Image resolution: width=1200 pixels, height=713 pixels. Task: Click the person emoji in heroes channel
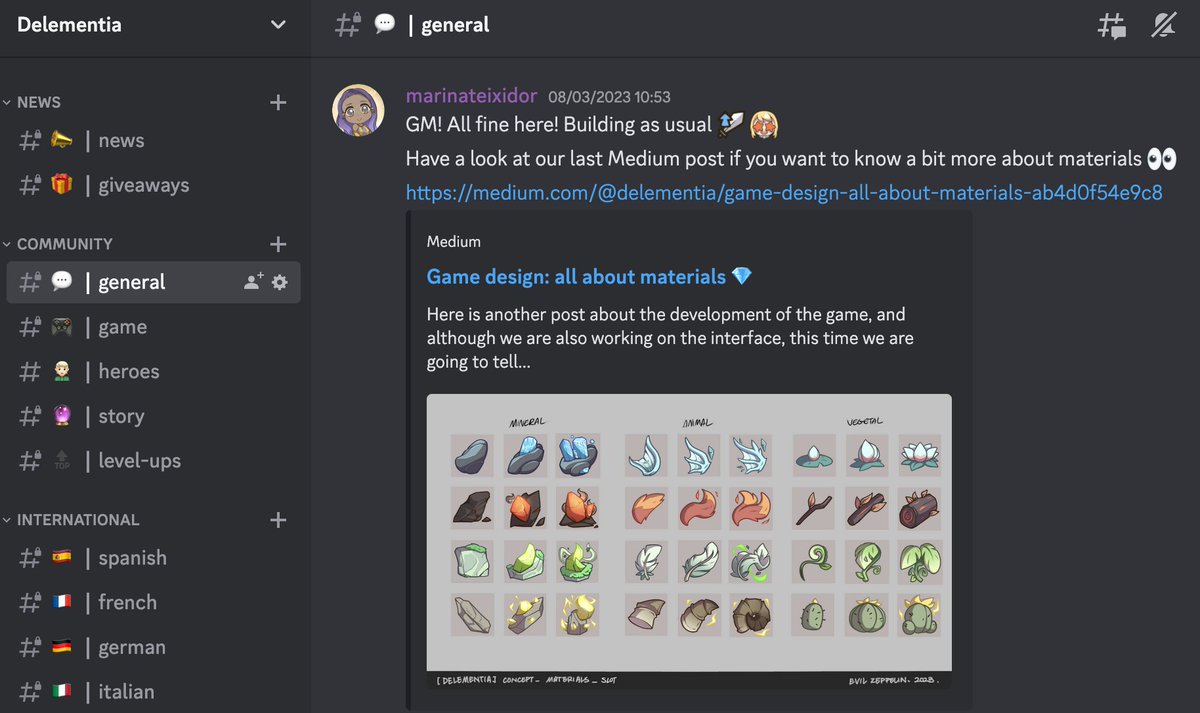[62, 371]
